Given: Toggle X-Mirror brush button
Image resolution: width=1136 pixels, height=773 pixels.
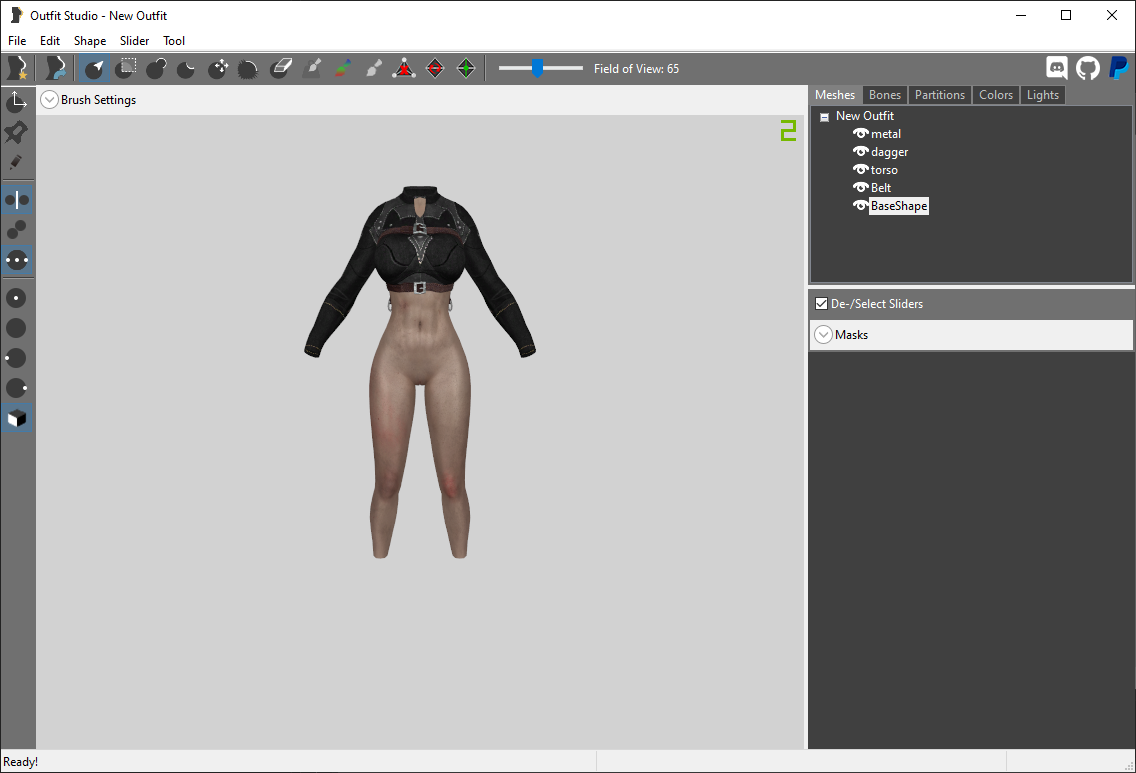Looking at the screenshot, I should click(x=17, y=200).
